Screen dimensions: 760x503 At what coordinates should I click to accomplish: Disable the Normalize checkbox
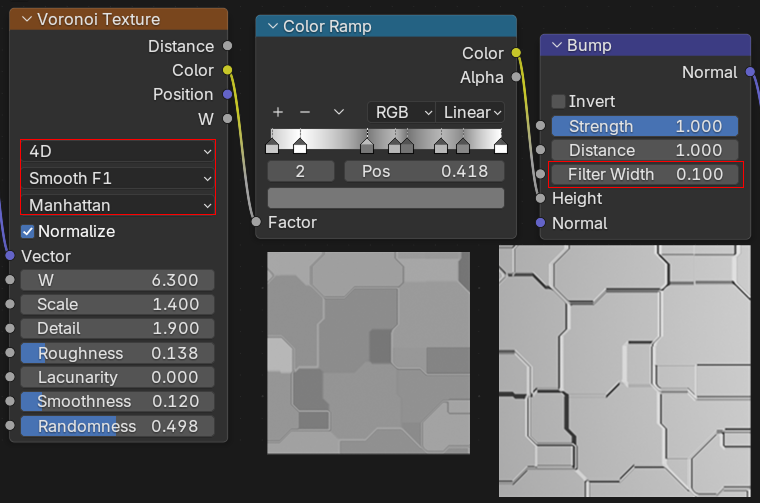28,231
